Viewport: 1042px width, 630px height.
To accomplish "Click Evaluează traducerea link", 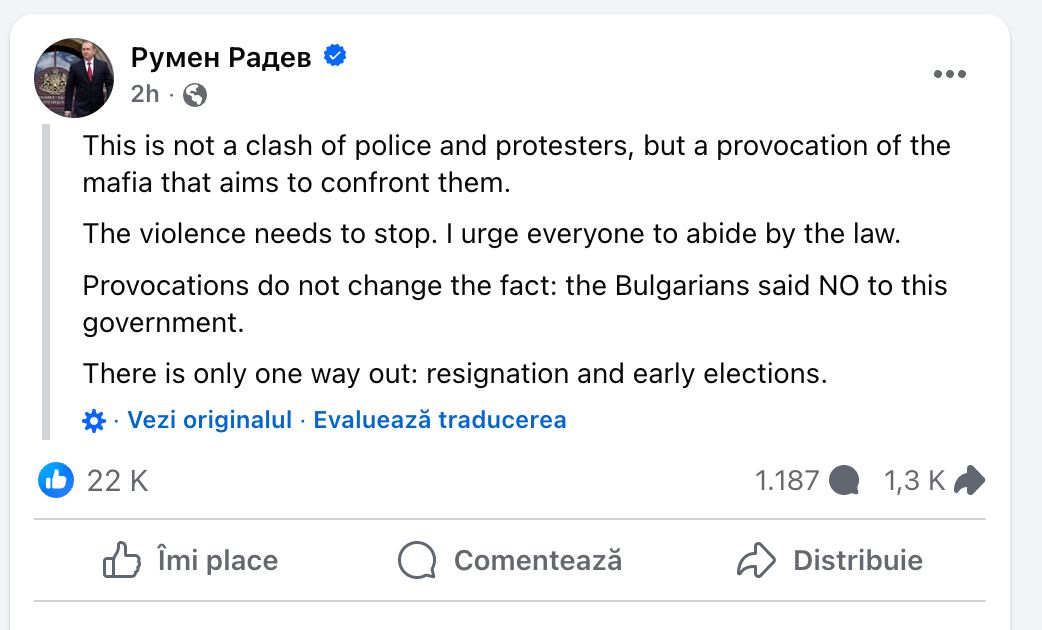I will pyautogui.click(x=440, y=420).
